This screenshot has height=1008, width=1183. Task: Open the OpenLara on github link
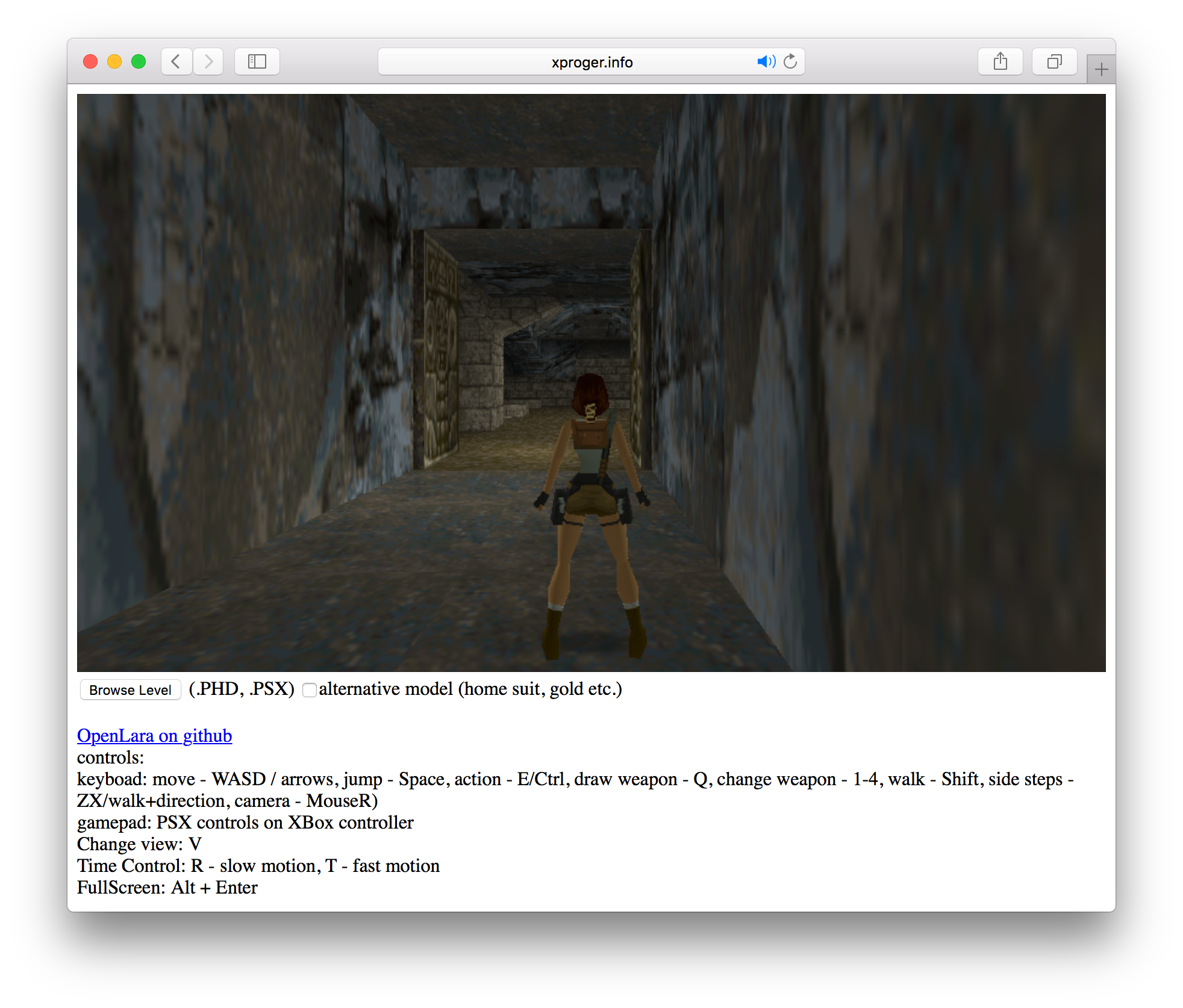click(x=154, y=736)
